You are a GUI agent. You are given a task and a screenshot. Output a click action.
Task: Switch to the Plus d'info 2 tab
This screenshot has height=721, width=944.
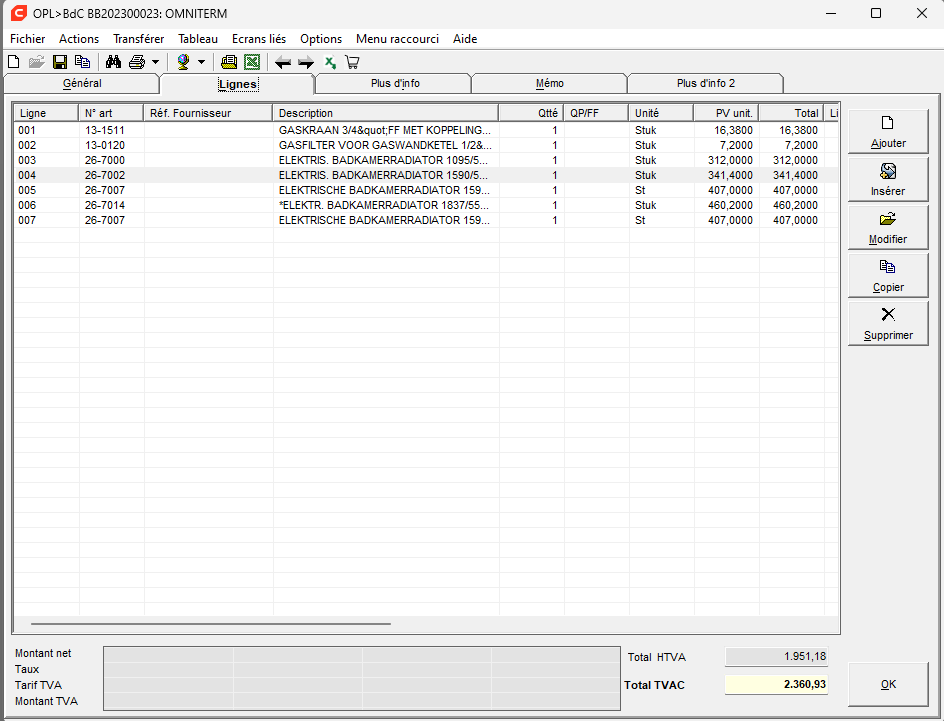click(706, 83)
